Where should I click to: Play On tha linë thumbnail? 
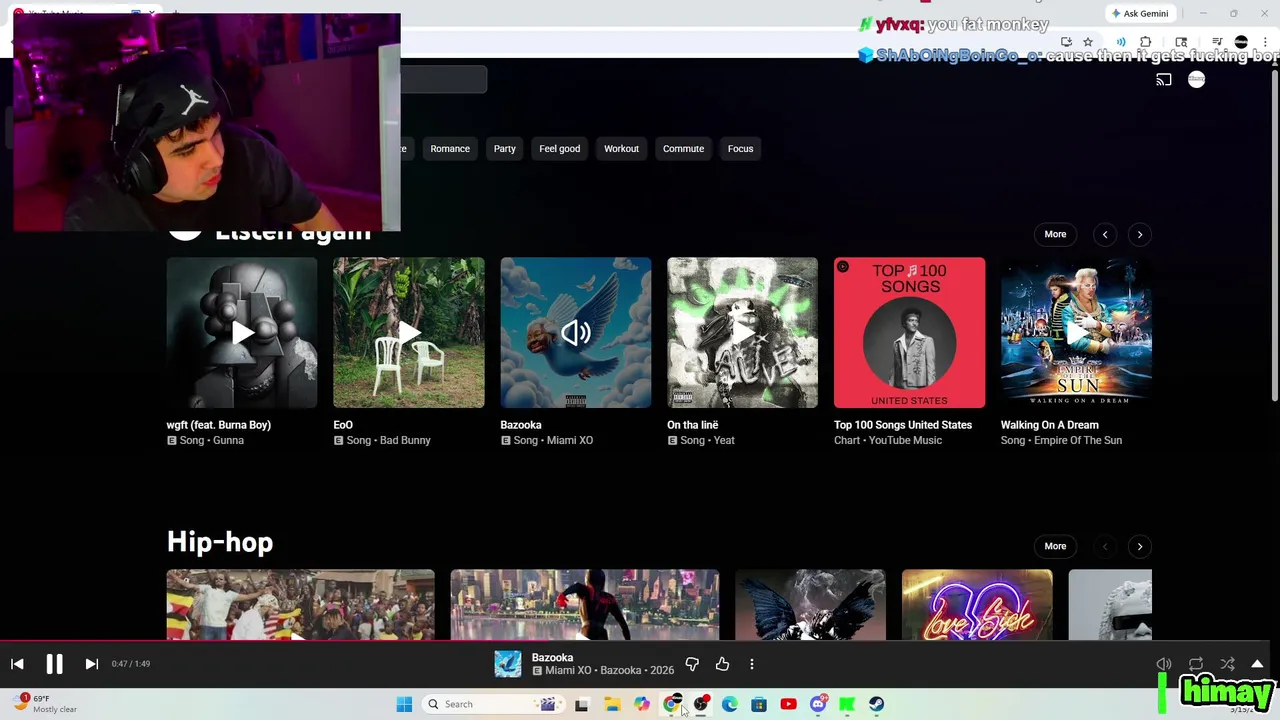pyautogui.click(x=742, y=333)
